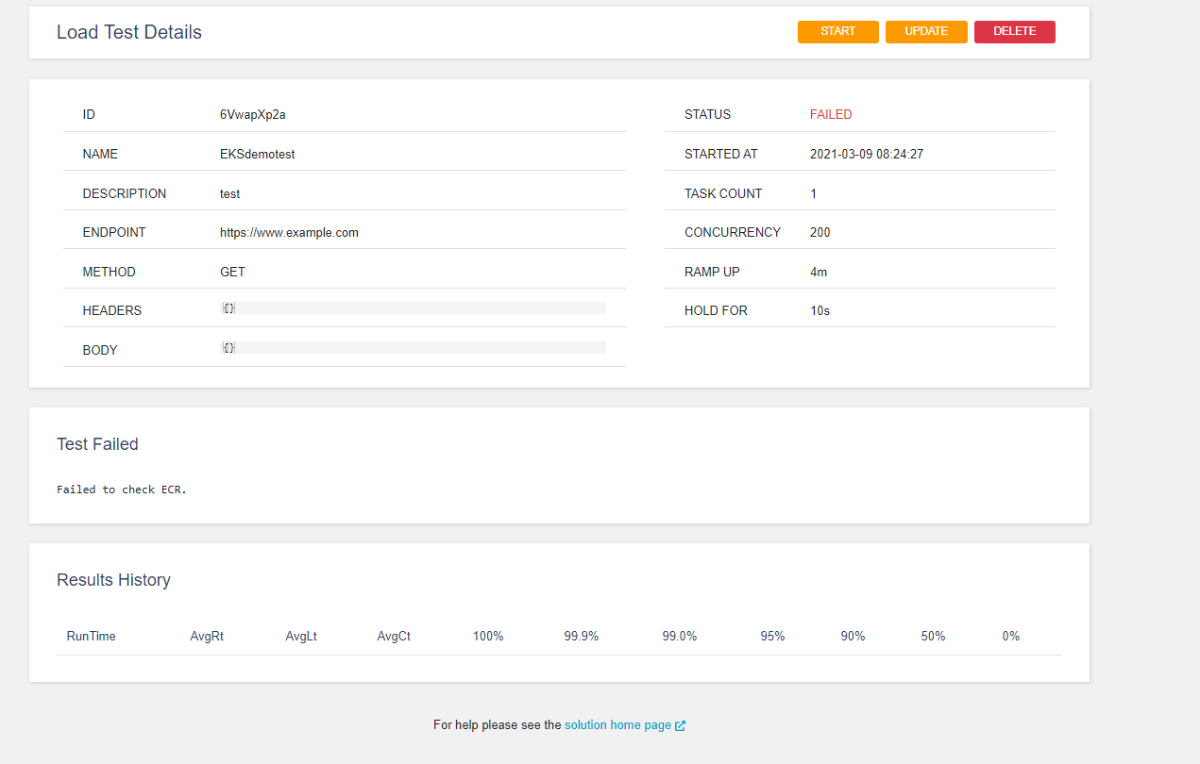Click the hold for value 10s
1200x764 pixels.
(x=820, y=311)
